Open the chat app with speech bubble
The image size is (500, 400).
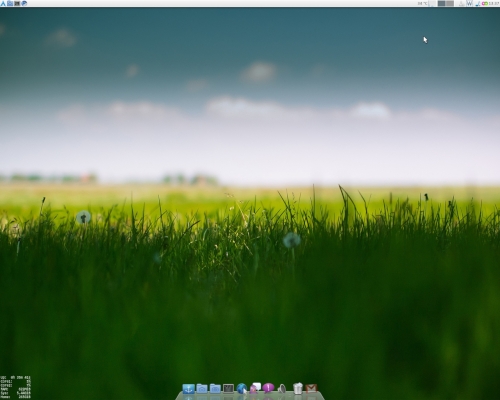255,388
